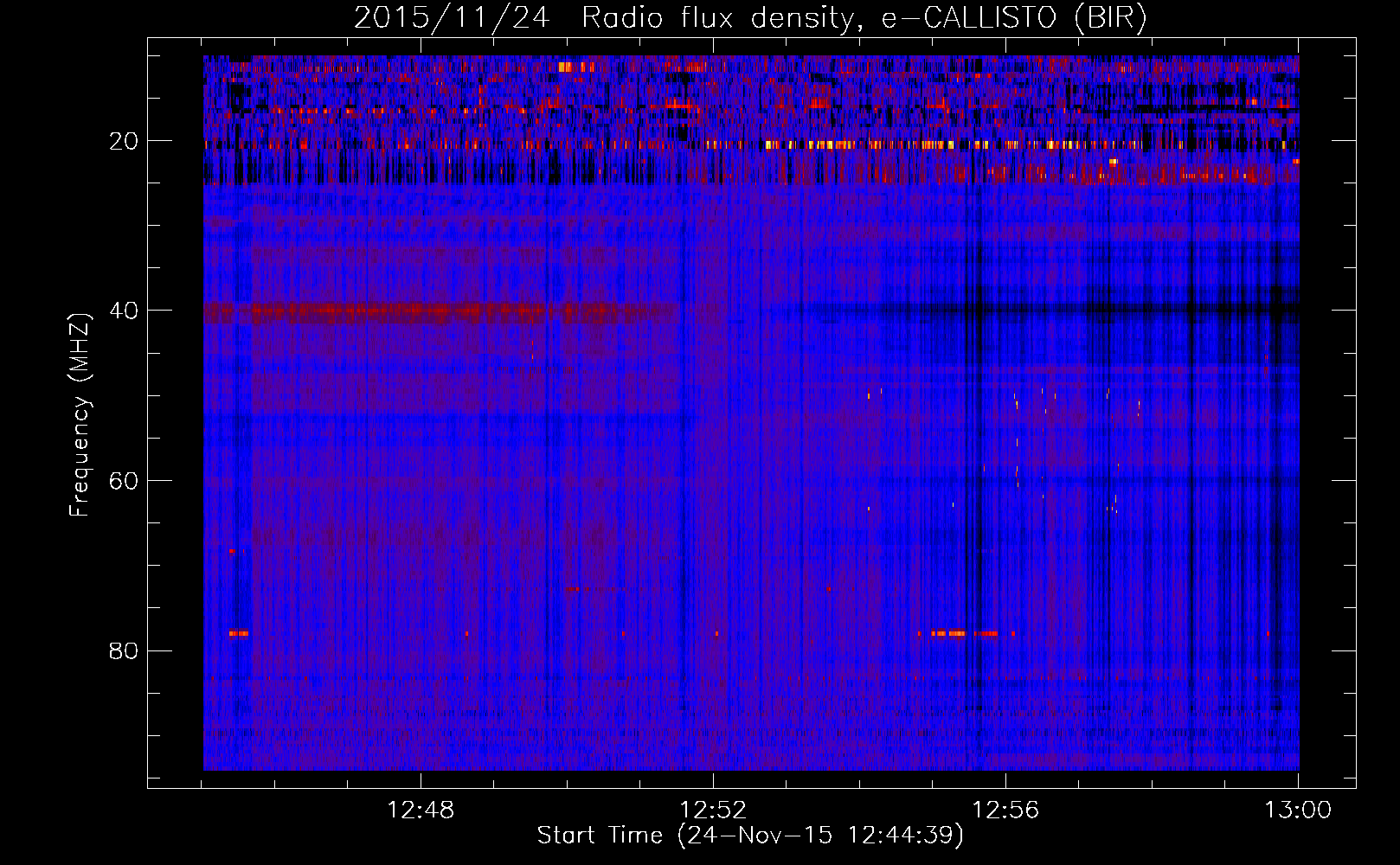Click the 12:56 time tick label
Viewport: 1400px width, 865px height.
click(1005, 811)
